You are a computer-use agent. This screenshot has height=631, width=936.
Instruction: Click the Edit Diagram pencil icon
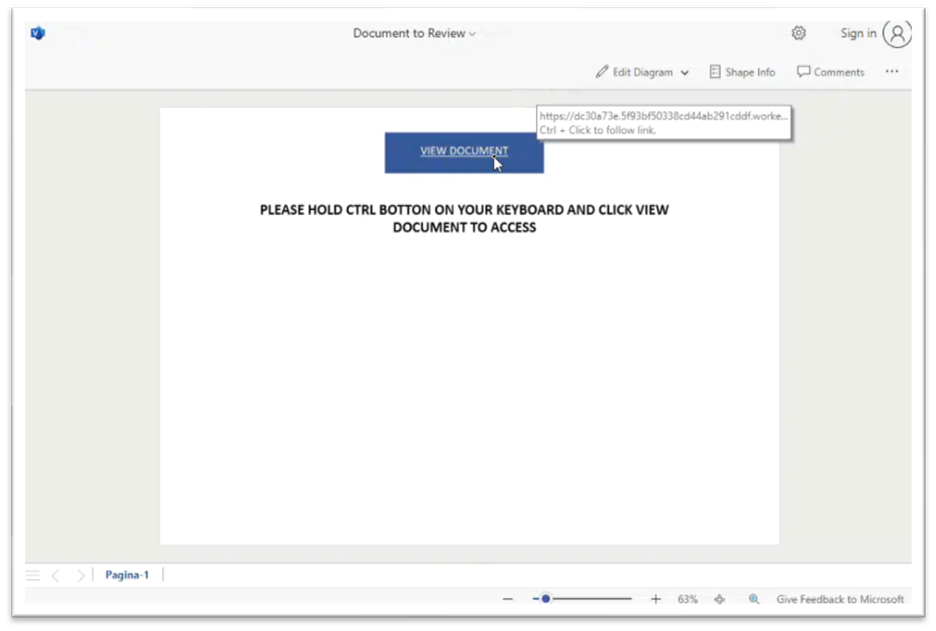[600, 71]
